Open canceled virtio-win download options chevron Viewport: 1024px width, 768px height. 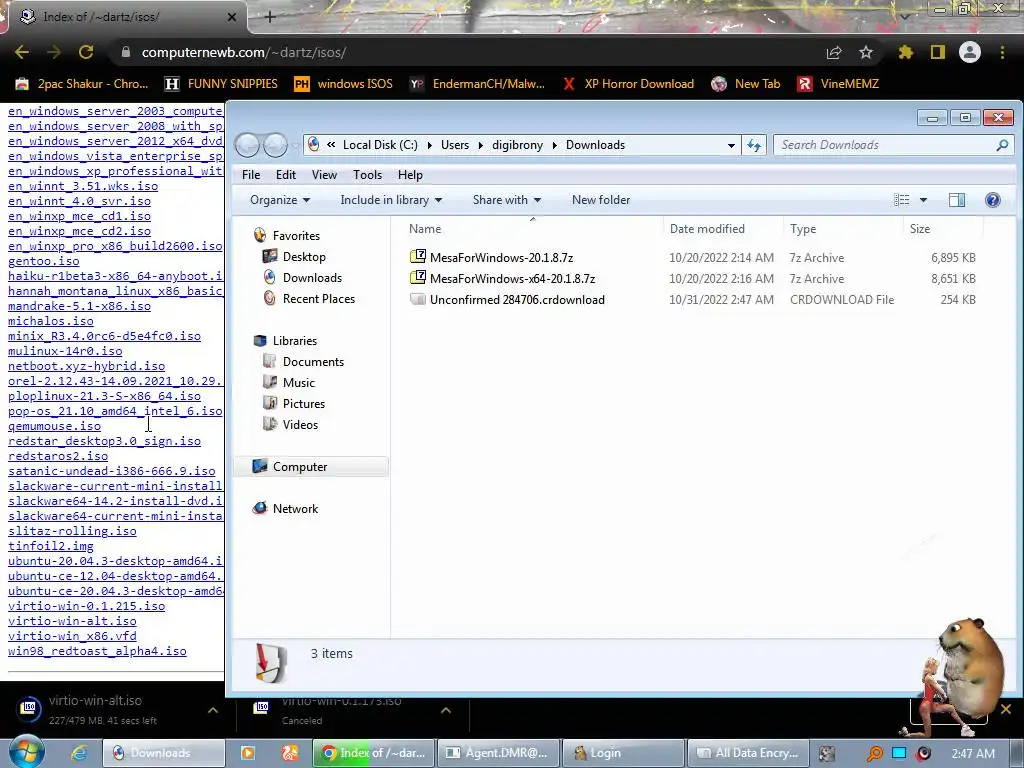click(x=446, y=711)
